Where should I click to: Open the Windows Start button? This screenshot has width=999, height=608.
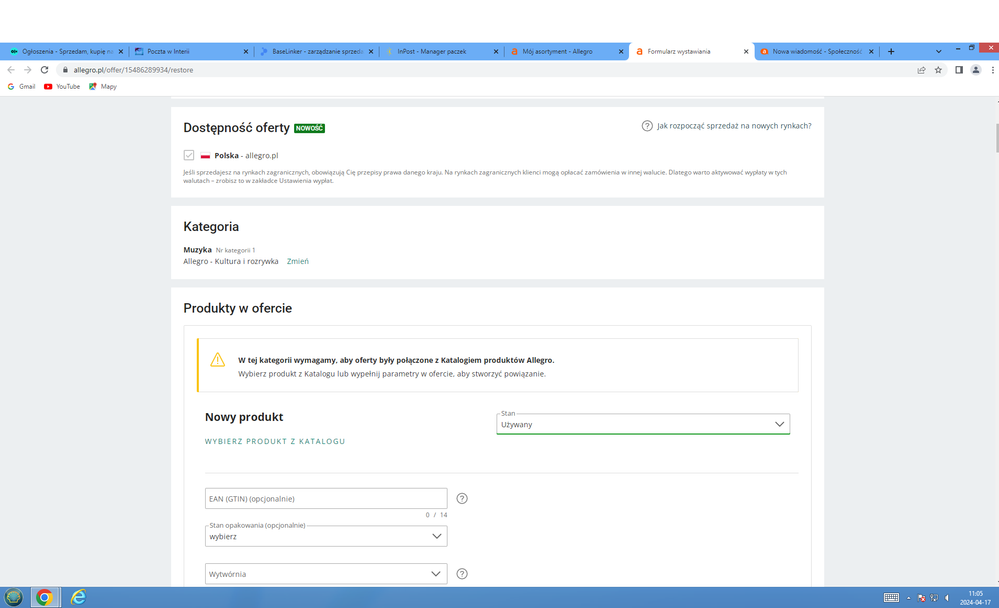click(x=13, y=597)
